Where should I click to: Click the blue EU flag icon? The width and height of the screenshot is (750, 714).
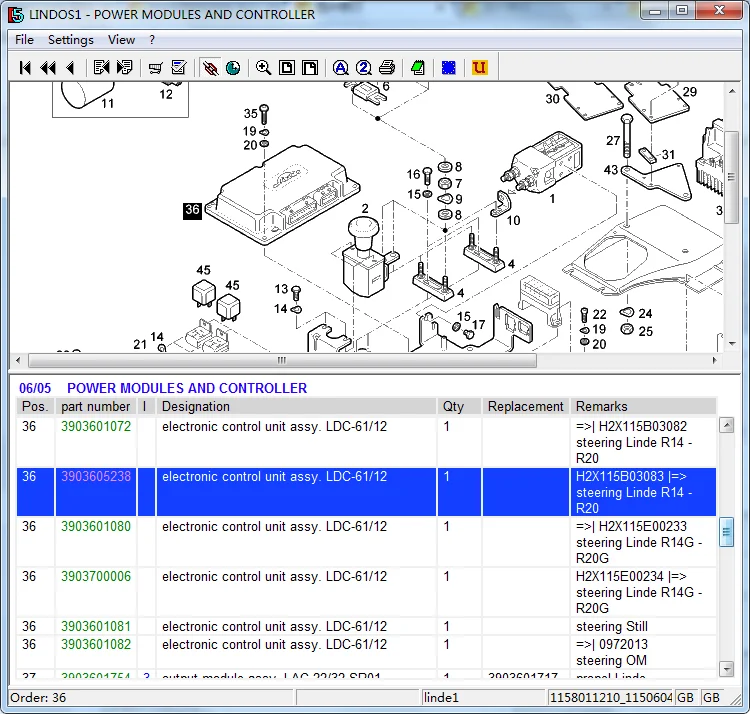[448, 68]
